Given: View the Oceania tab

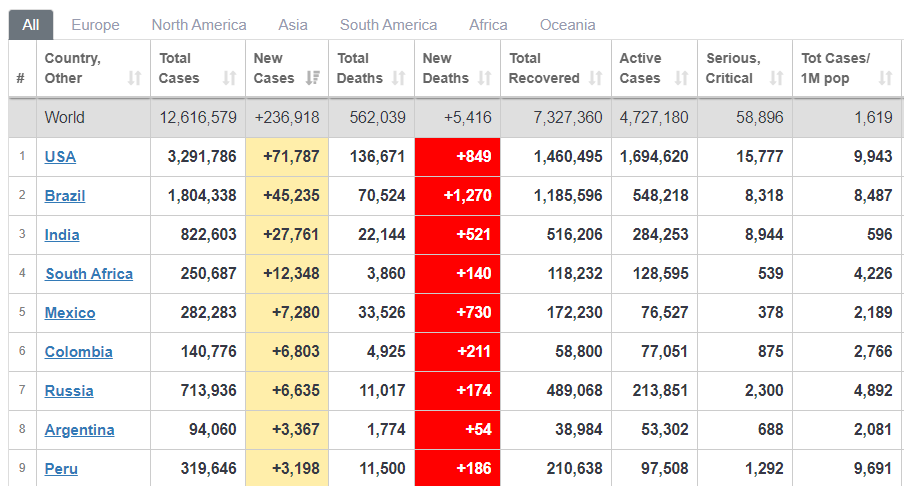Looking at the screenshot, I should (567, 25).
